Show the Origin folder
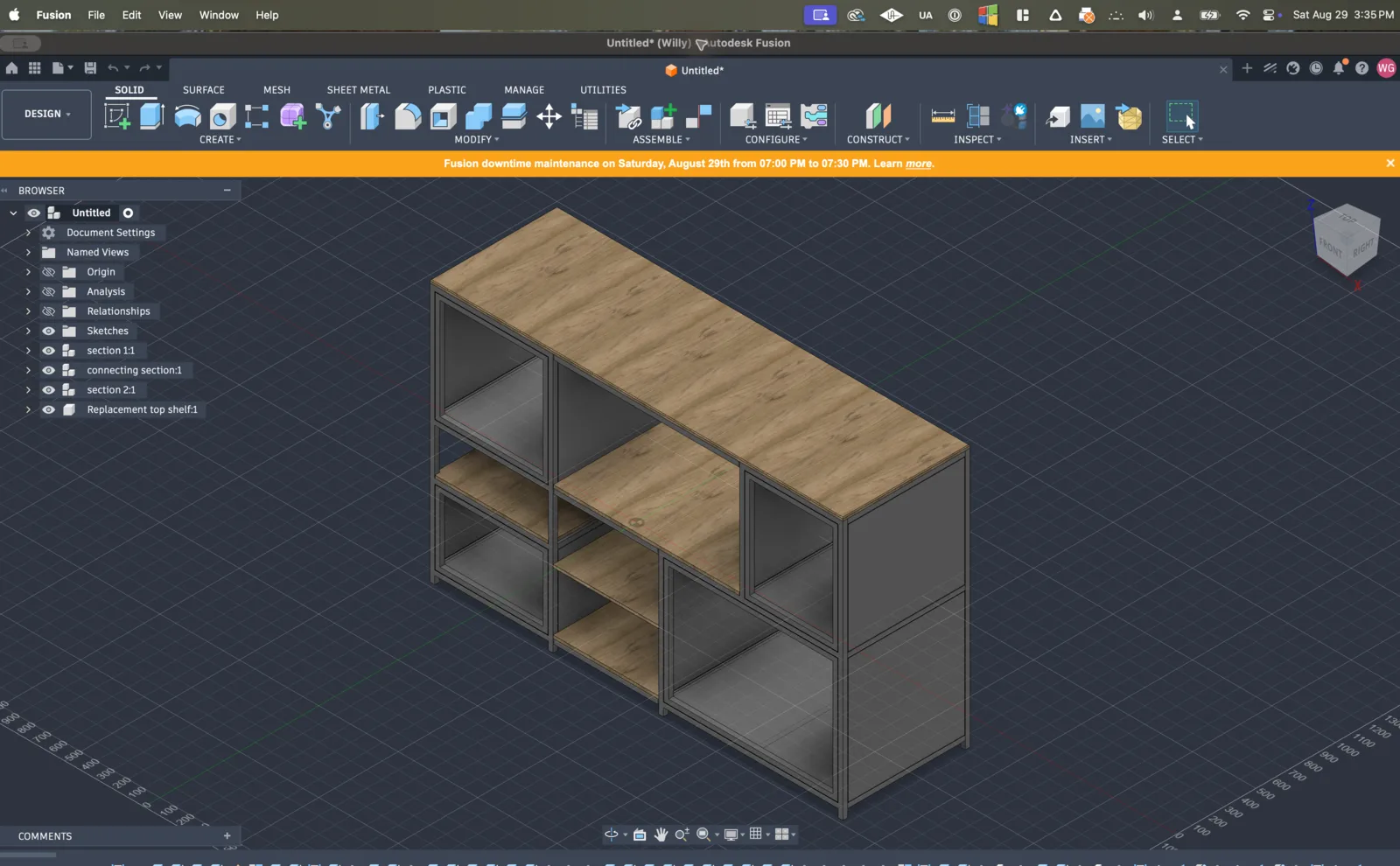 pos(48,272)
